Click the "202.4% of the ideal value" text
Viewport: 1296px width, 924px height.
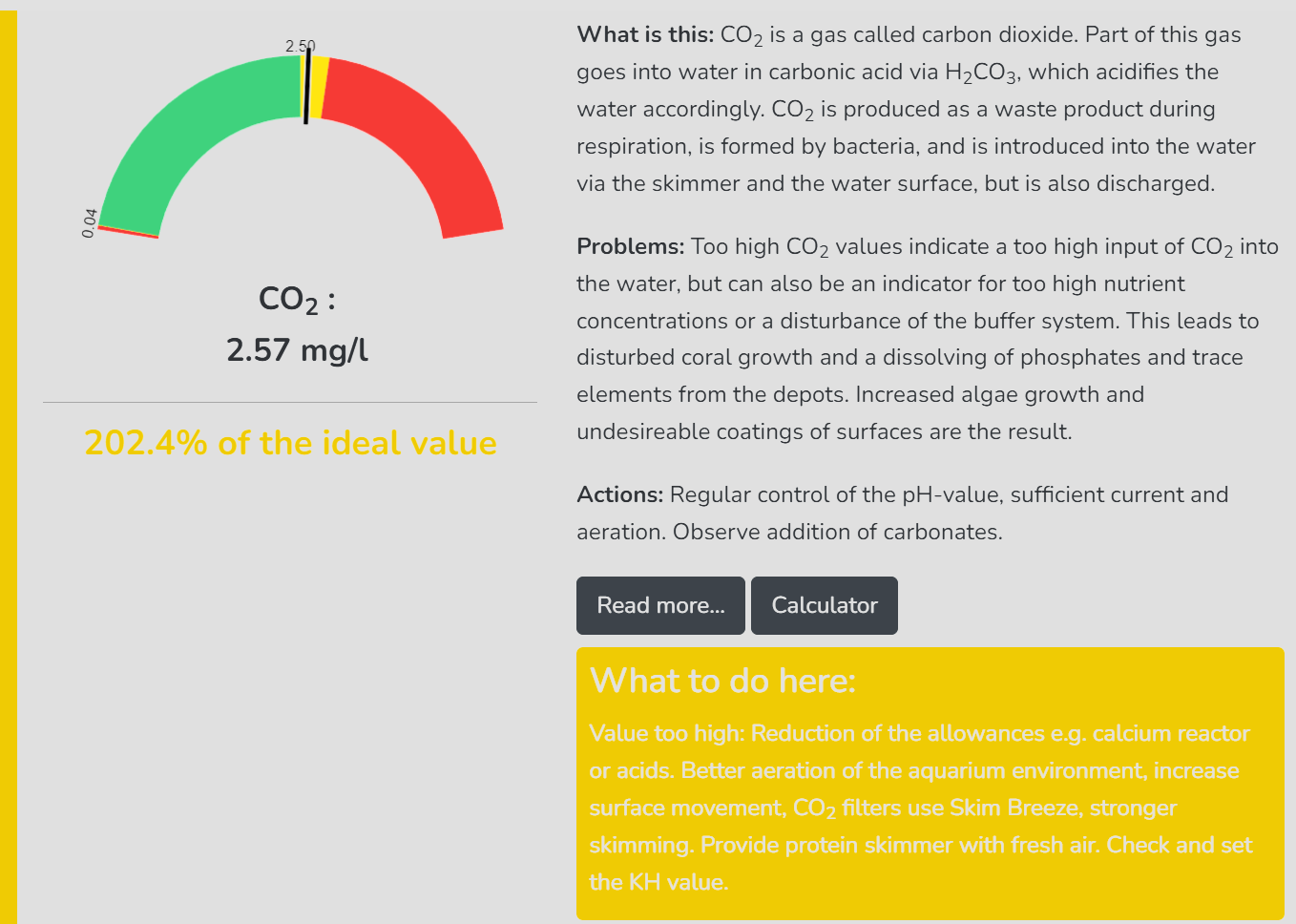coord(290,443)
